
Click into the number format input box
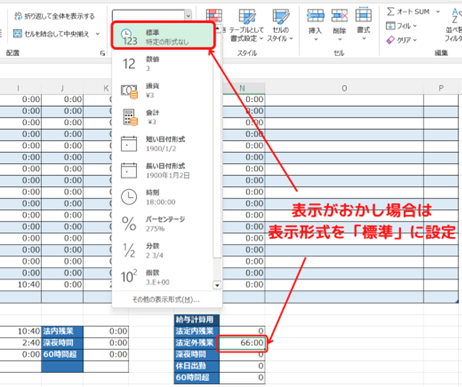(149, 15)
